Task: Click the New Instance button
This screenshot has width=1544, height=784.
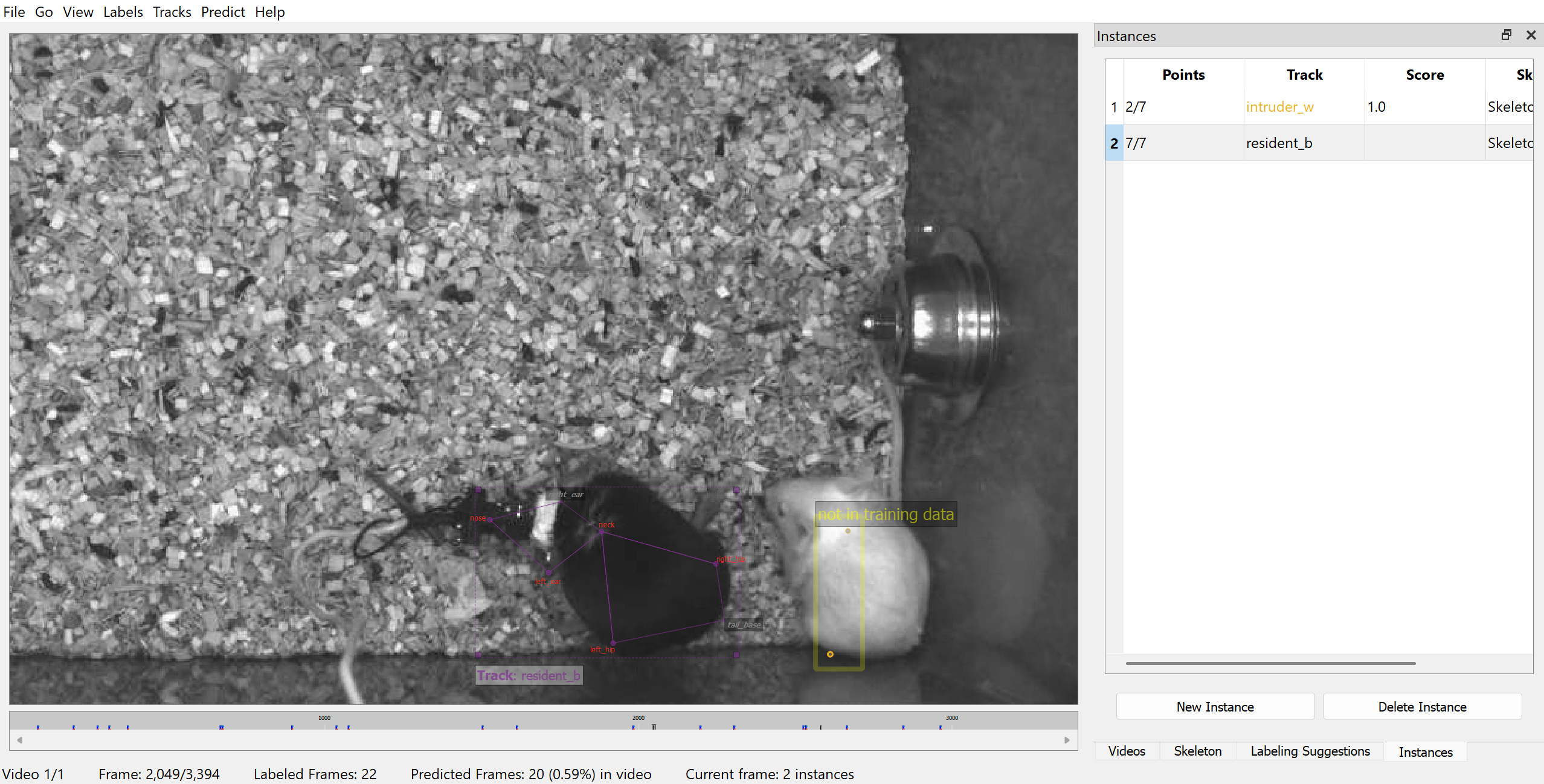Action: [1214, 707]
